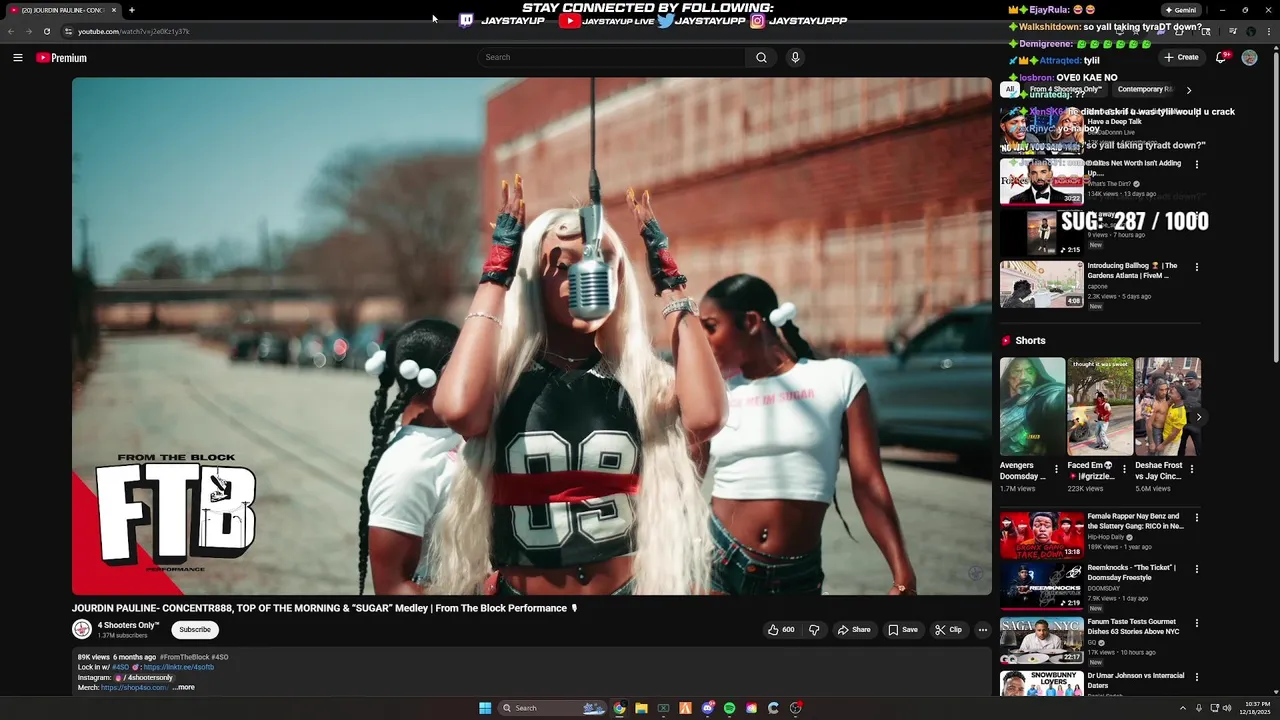Open Windows Start menu

(485, 708)
